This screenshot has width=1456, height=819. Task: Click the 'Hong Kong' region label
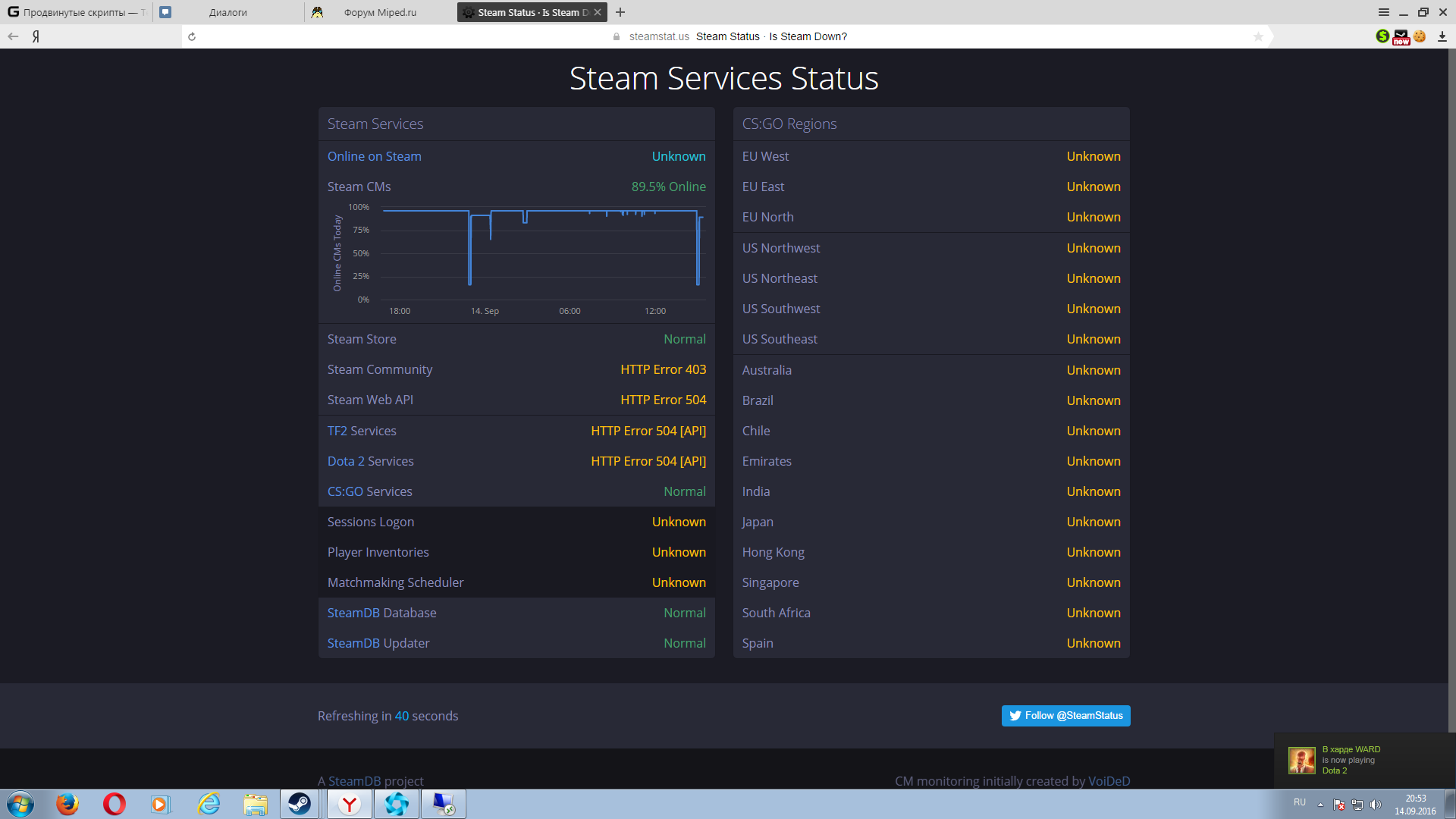(x=773, y=552)
